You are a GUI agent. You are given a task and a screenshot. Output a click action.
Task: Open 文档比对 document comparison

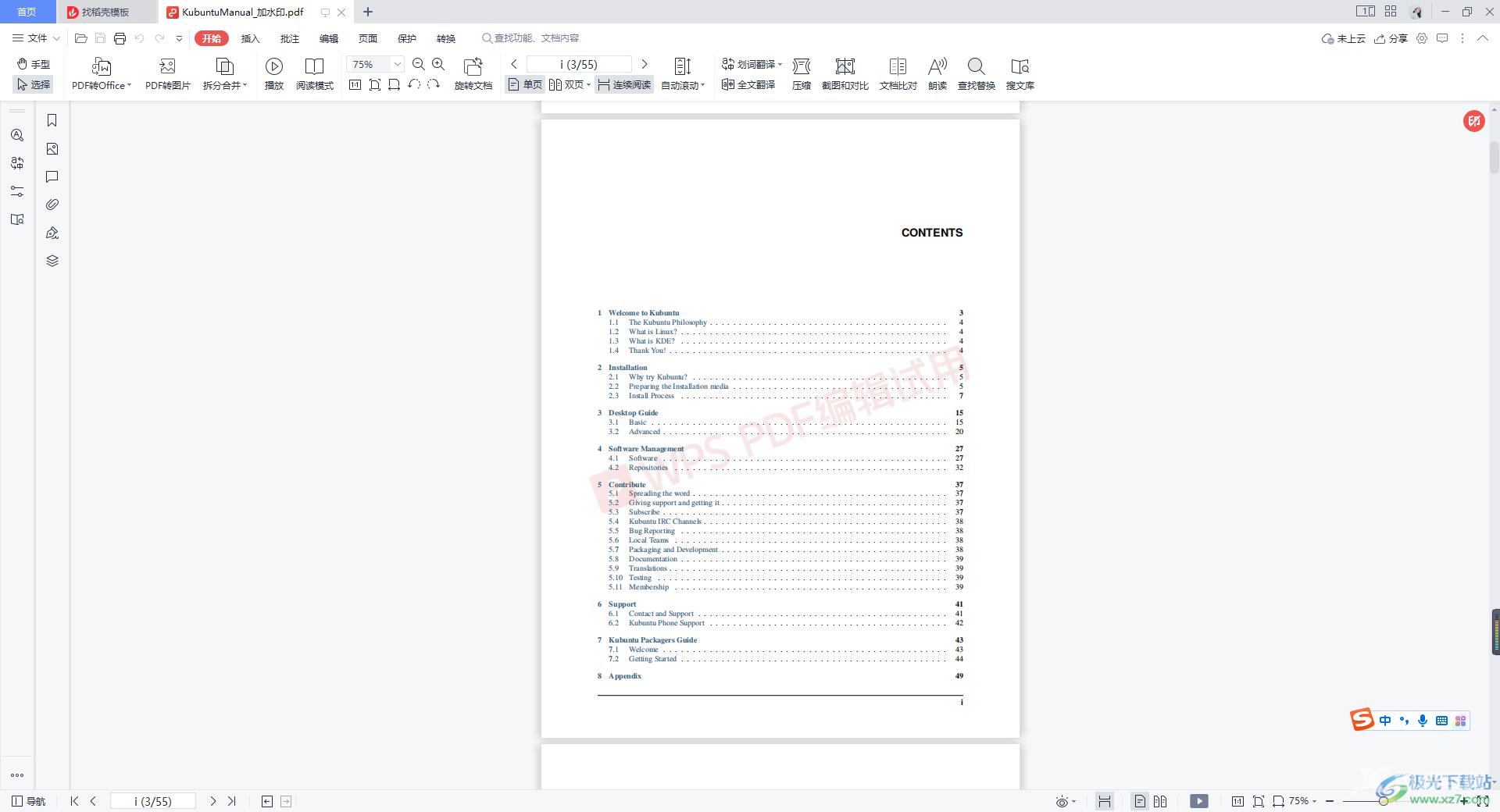pyautogui.click(x=898, y=74)
